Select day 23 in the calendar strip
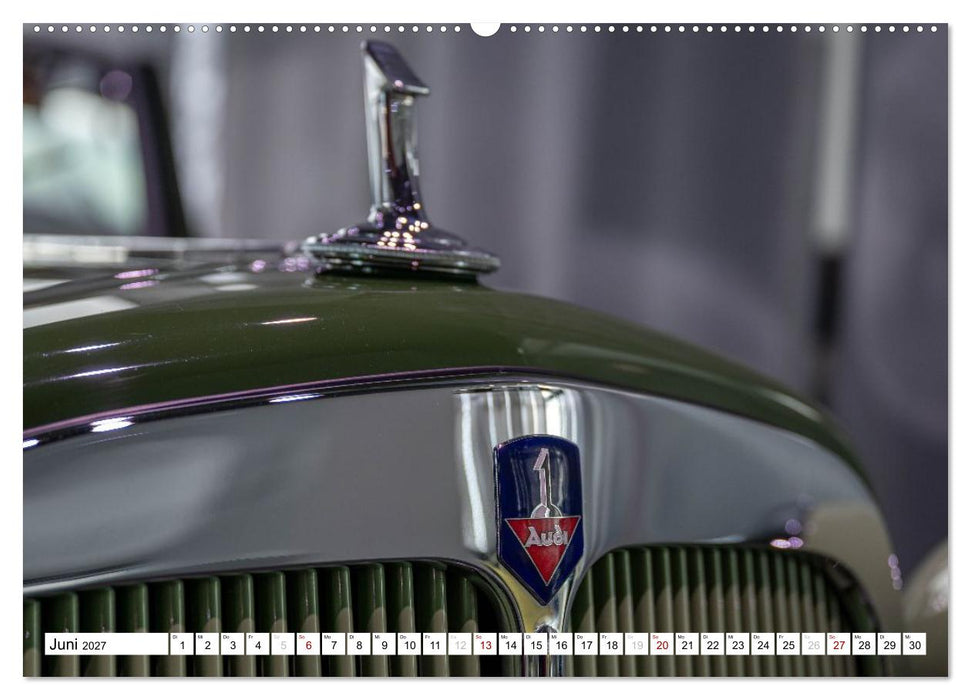This screenshot has height=700, width=971. tap(738, 644)
